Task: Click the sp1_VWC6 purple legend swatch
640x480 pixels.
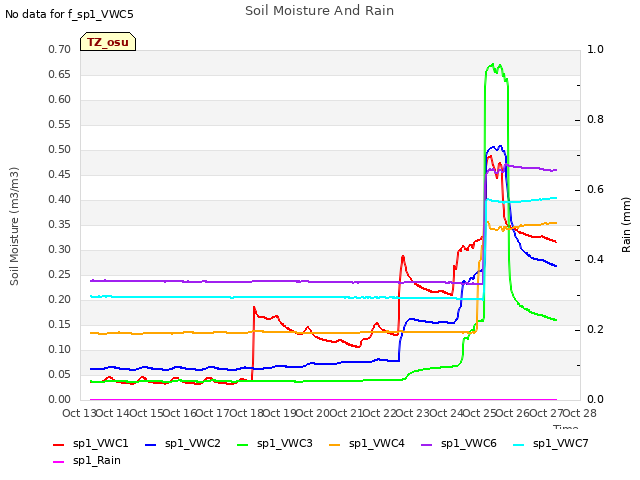Action: point(427,444)
